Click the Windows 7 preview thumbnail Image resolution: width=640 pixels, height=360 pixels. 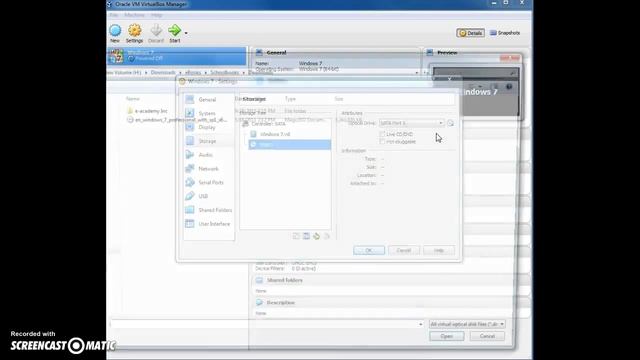[x=476, y=92]
